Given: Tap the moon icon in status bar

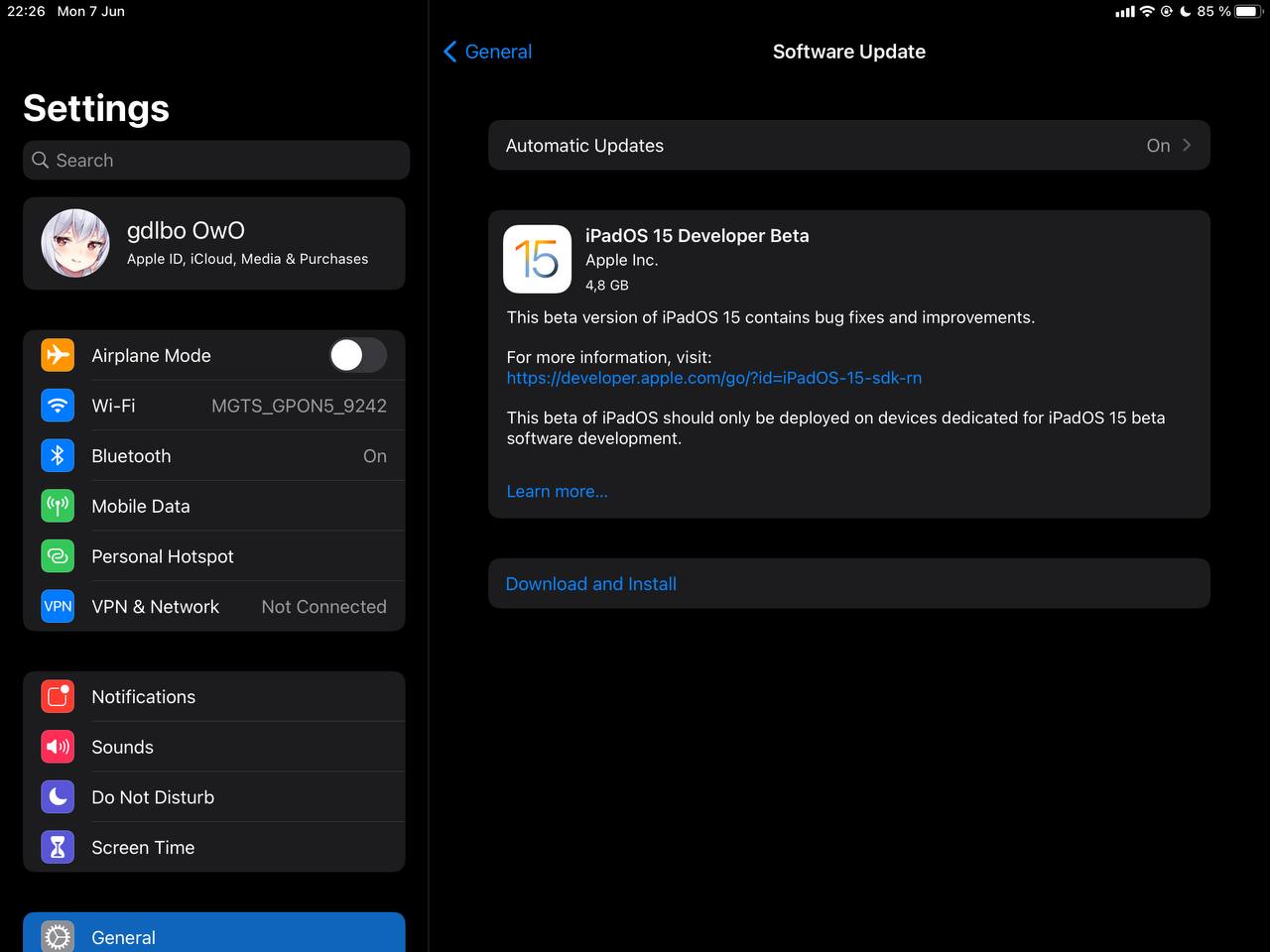Looking at the screenshot, I should 1185,11.
